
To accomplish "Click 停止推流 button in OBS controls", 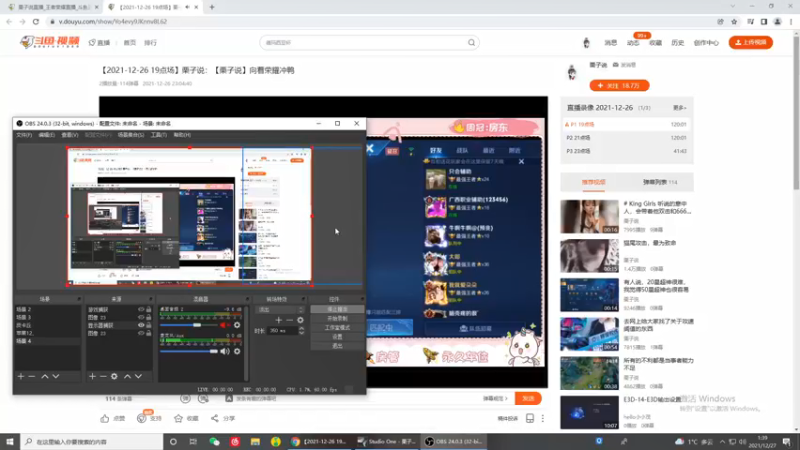I will click(337, 309).
